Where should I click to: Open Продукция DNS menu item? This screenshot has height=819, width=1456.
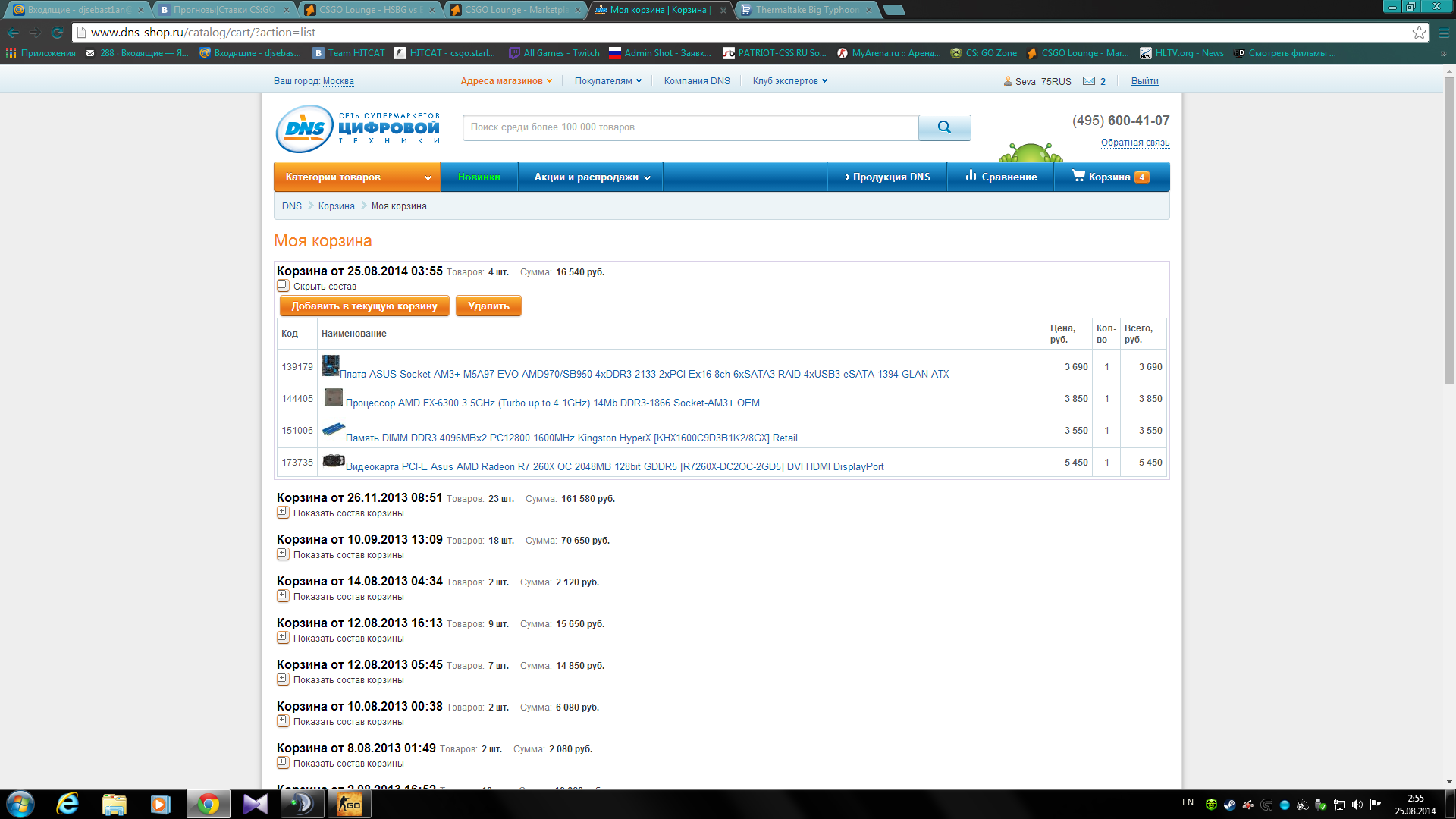(x=887, y=177)
